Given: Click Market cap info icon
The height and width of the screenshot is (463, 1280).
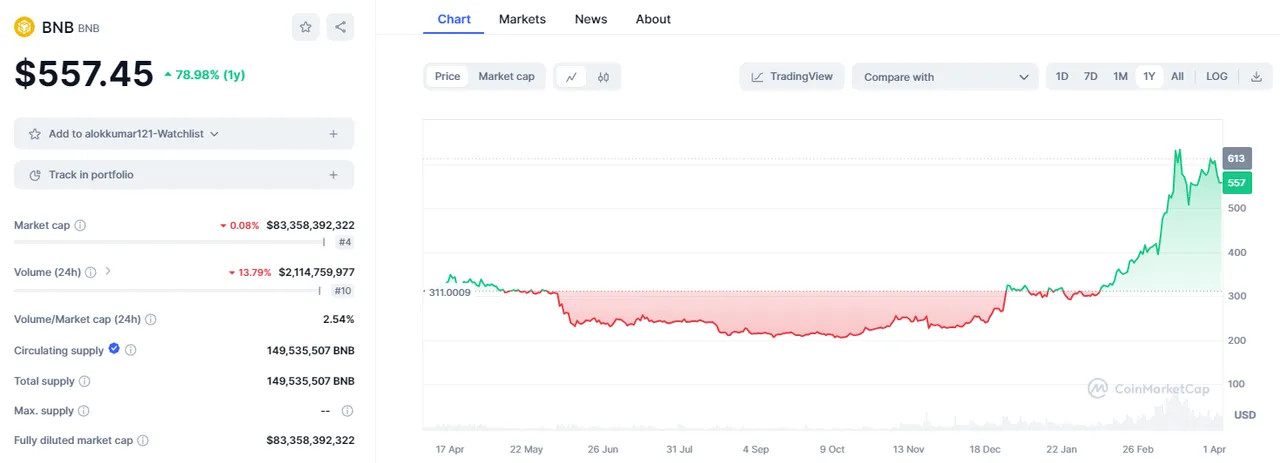Looking at the screenshot, I should click(x=80, y=226).
